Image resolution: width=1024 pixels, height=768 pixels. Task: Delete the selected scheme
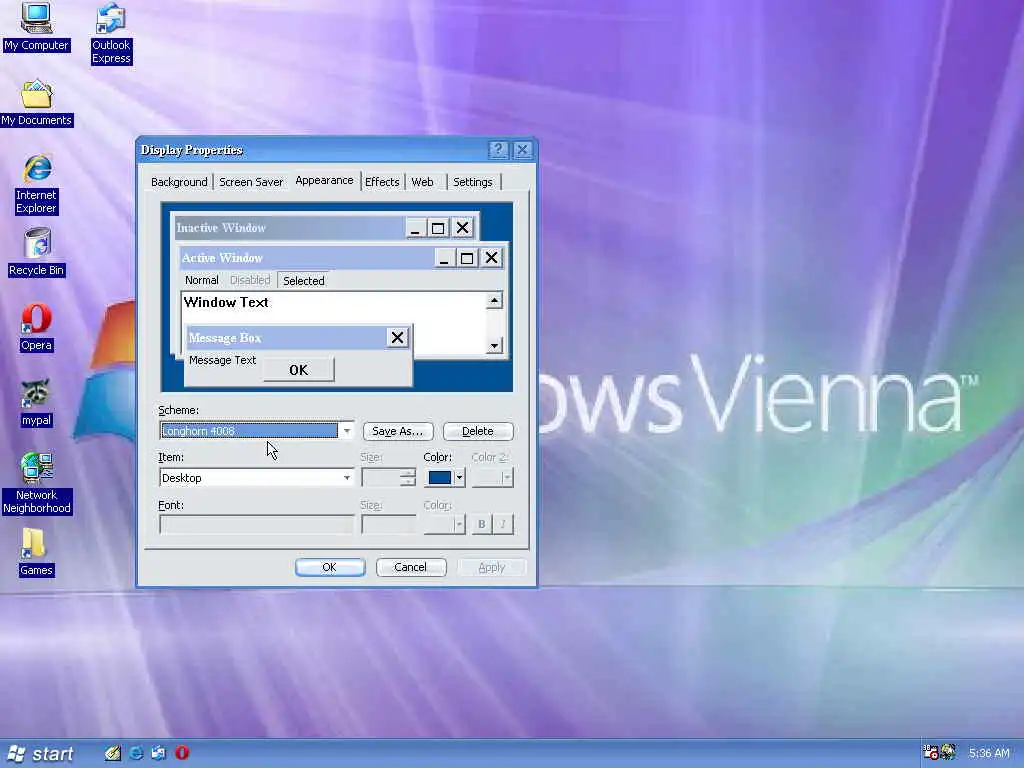tap(478, 431)
